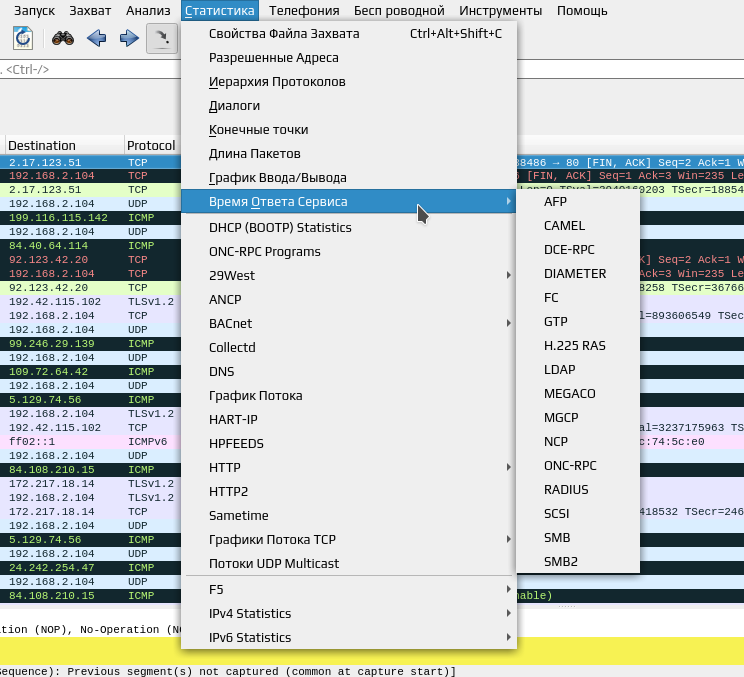The image size is (744, 677).
Task: Choose MEGACO submenu entry
Action: coord(578,394)
